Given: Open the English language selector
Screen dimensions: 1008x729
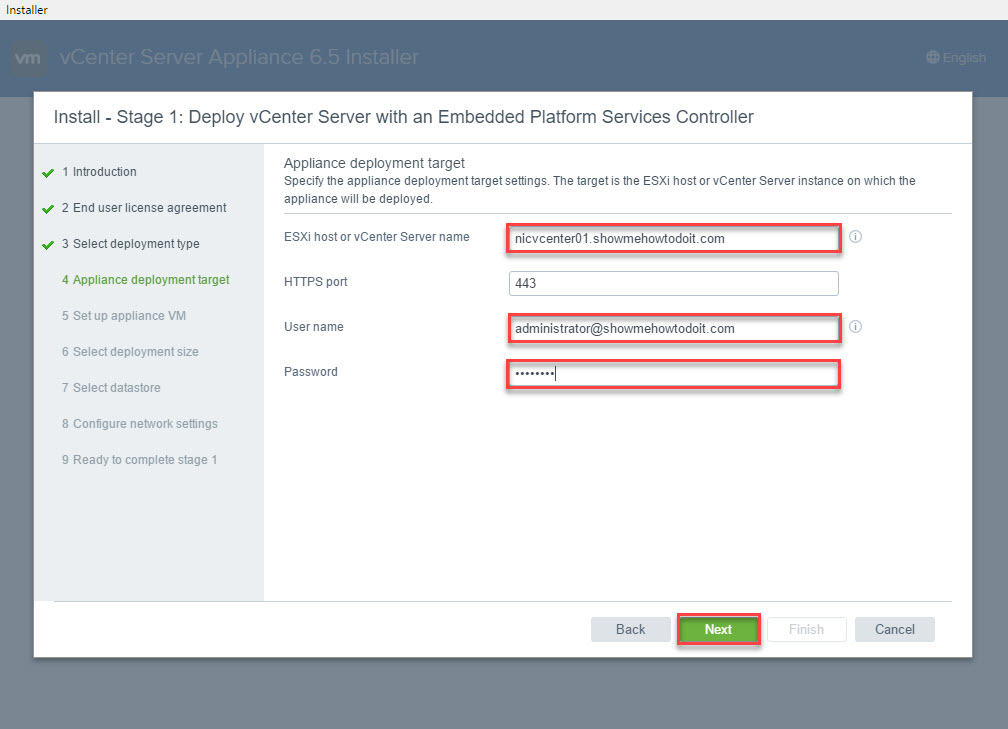Looking at the screenshot, I should (956, 58).
